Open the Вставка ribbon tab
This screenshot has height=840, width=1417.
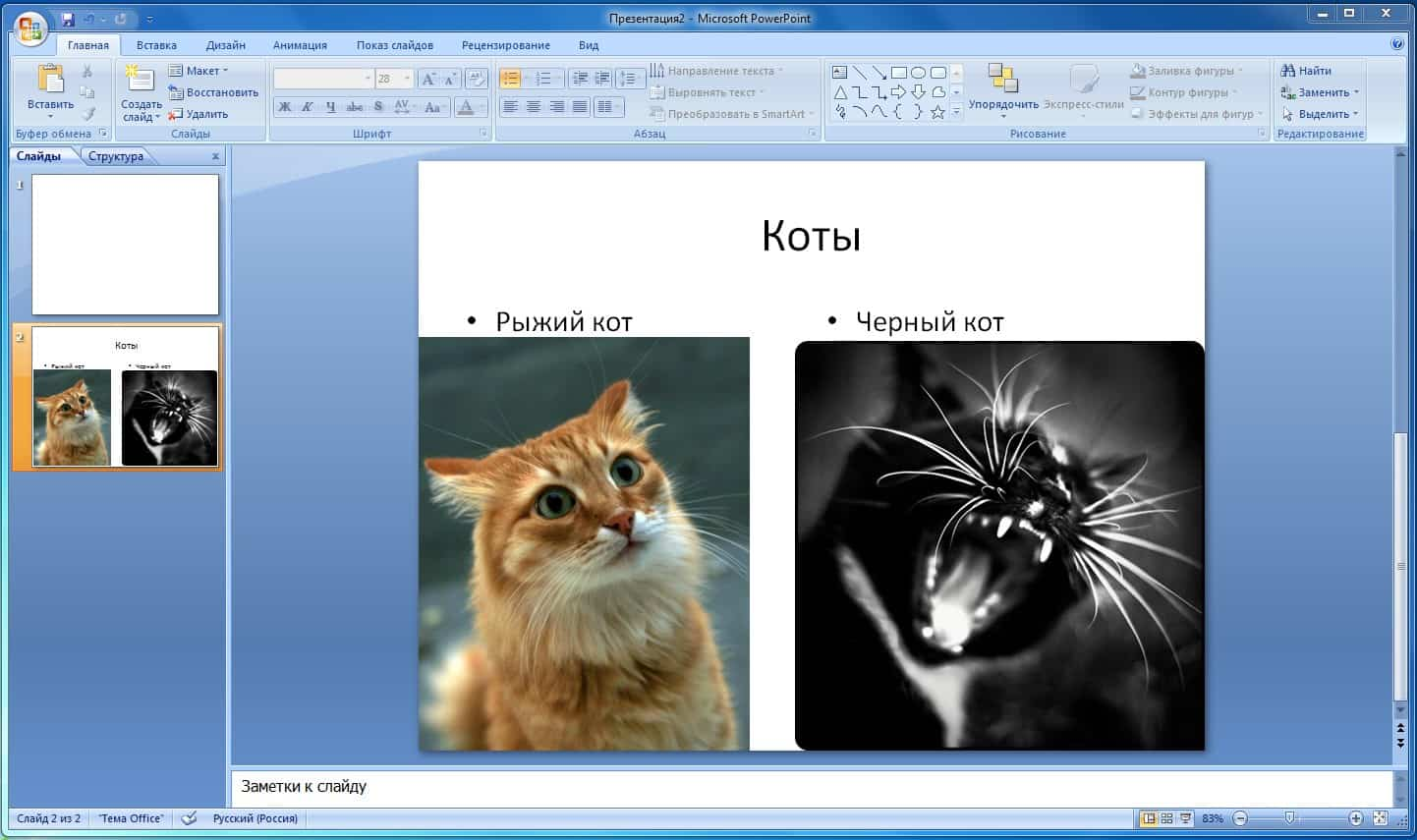(x=156, y=45)
